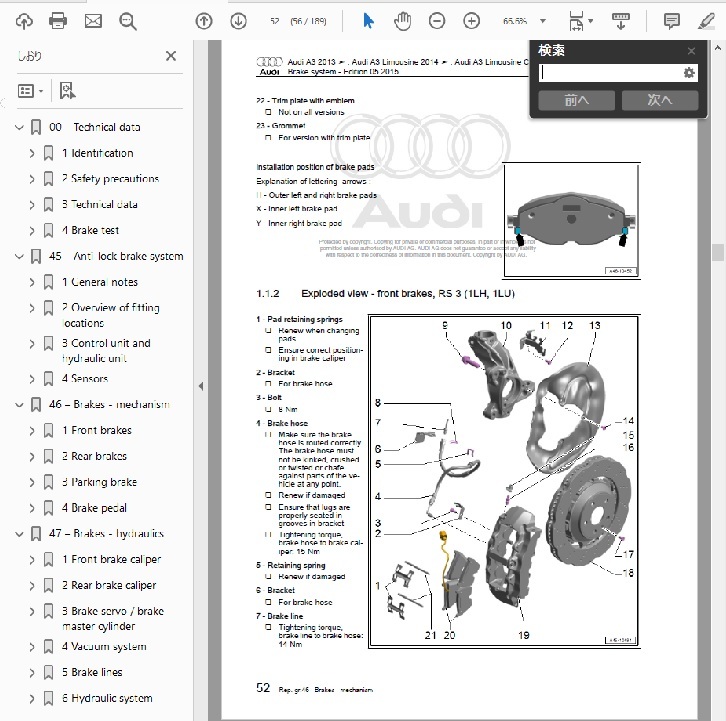Click the 次へ next result button
726x721 pixels.
(x=660, y=100)
